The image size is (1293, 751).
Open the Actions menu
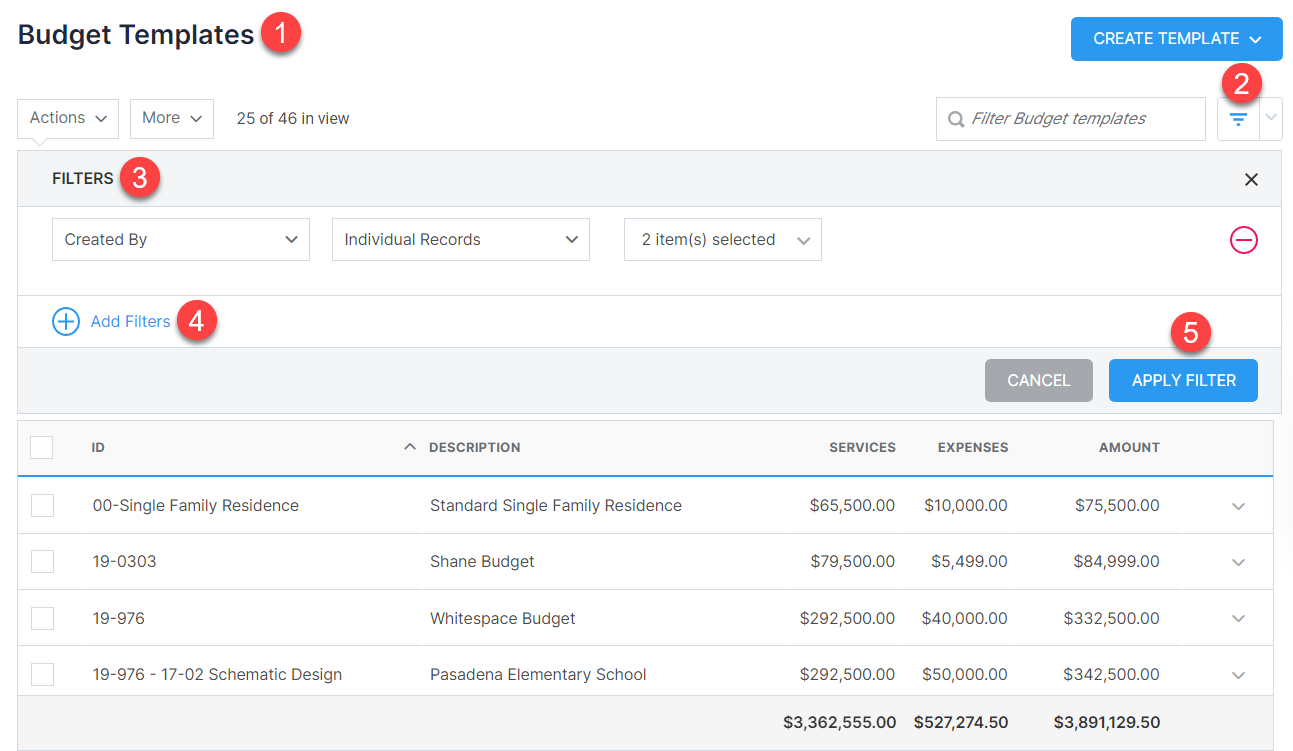pyautogui.click(x=67, y=118)
